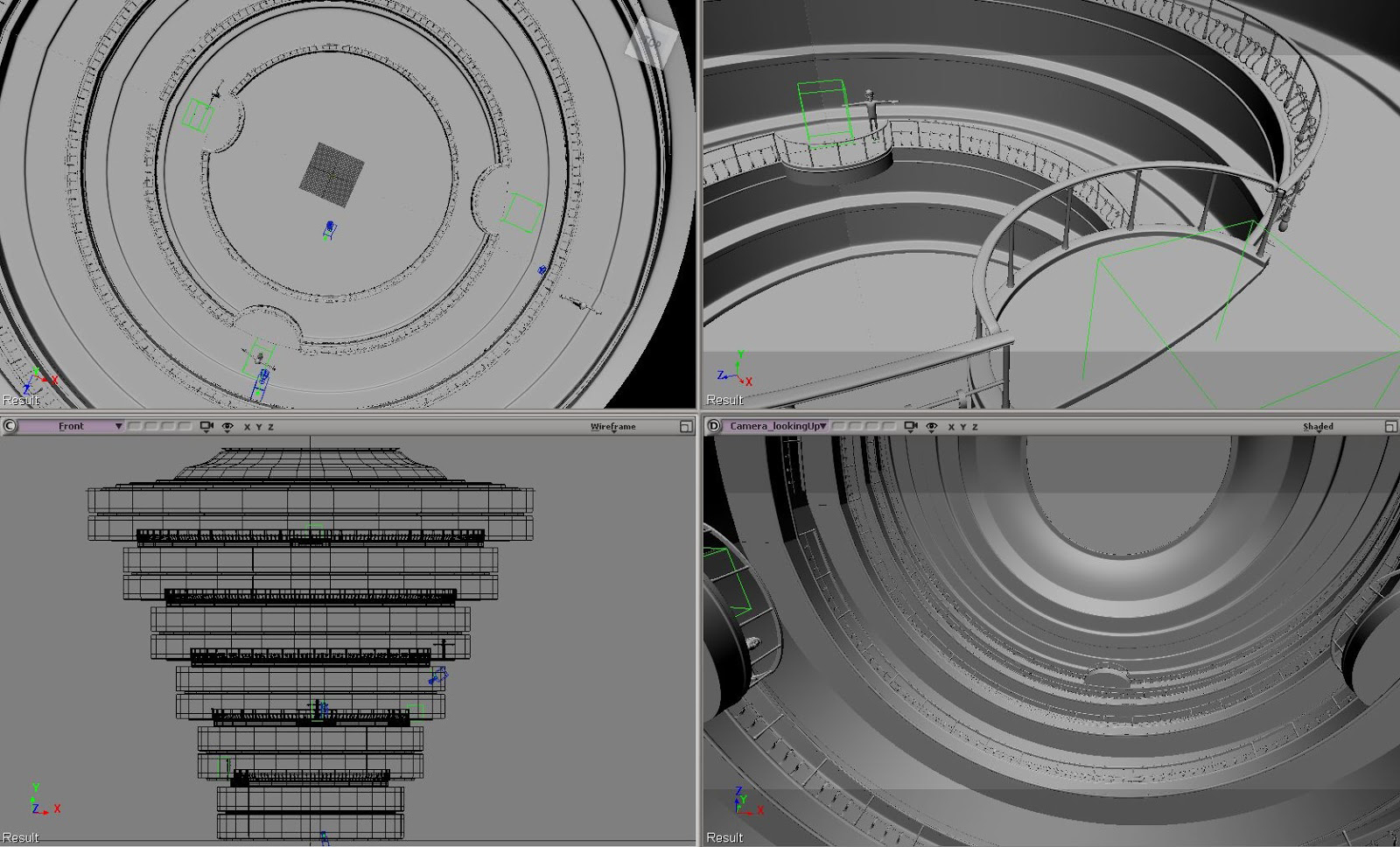The width and height of the screenshot is (1400, 847).
Task: Click last memo camera slot in Camera_lookingUp viewport
Action: click(x=888, y=426)
